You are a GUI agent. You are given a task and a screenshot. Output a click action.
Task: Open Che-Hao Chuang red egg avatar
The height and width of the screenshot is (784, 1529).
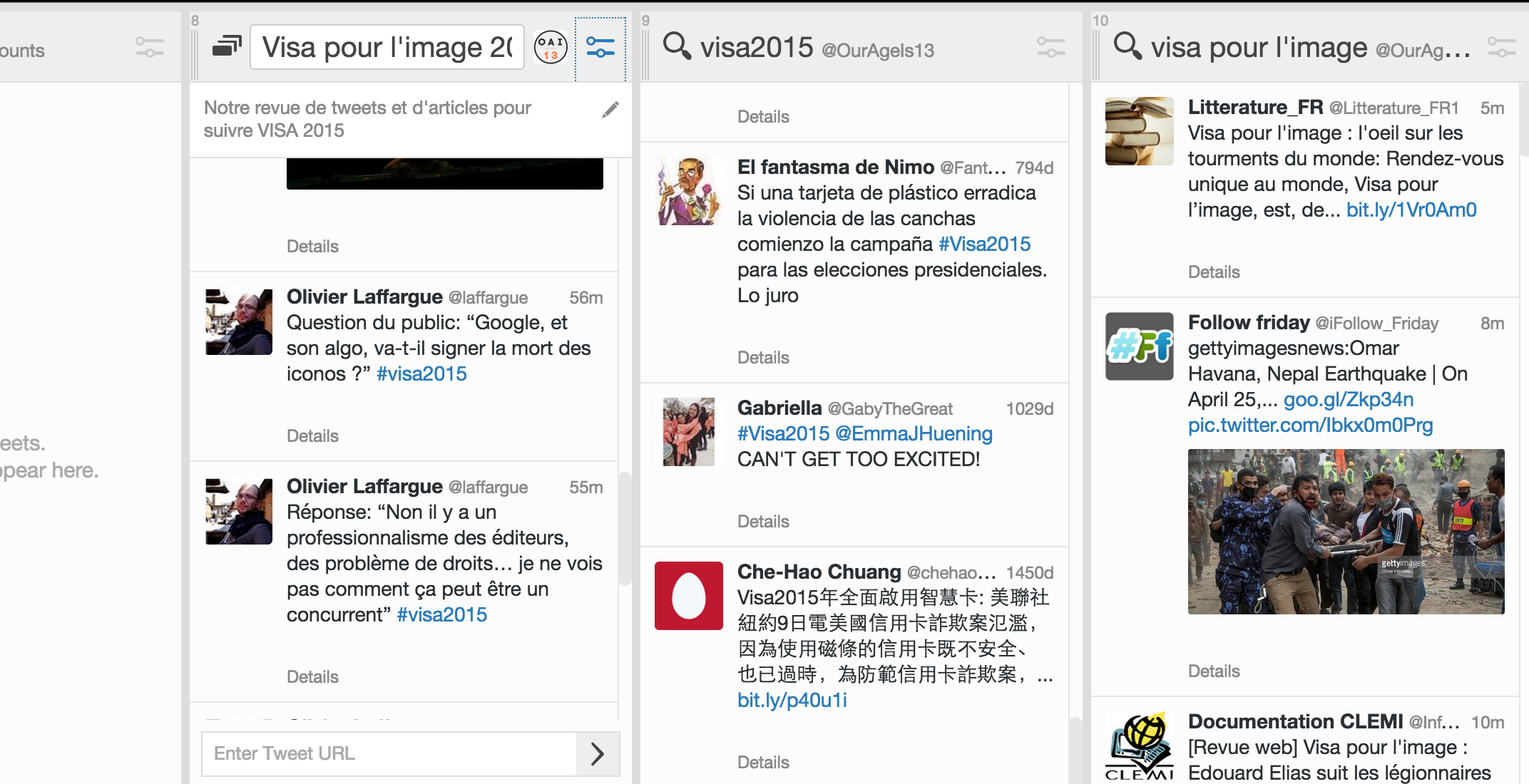pyautogui.click(x=688, y=596)
